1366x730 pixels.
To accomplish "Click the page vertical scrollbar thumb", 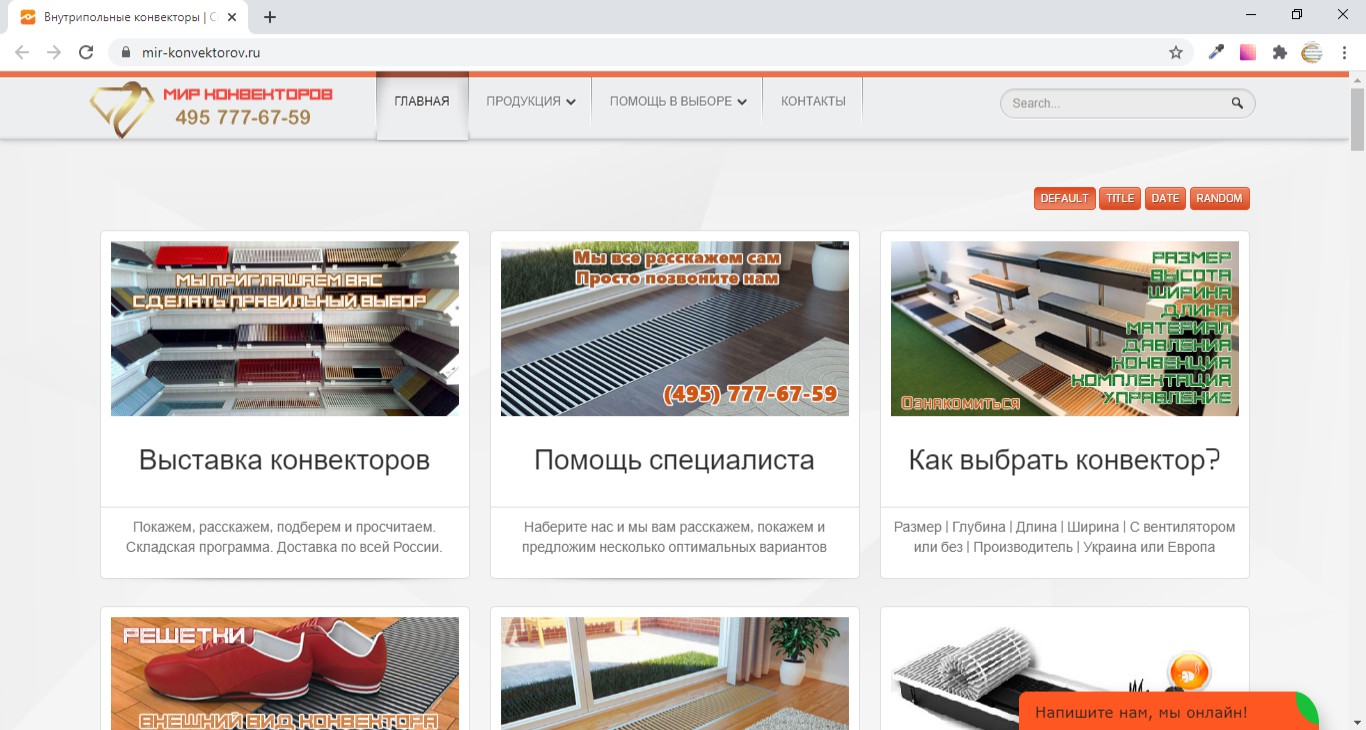I will click(1357, 119).
